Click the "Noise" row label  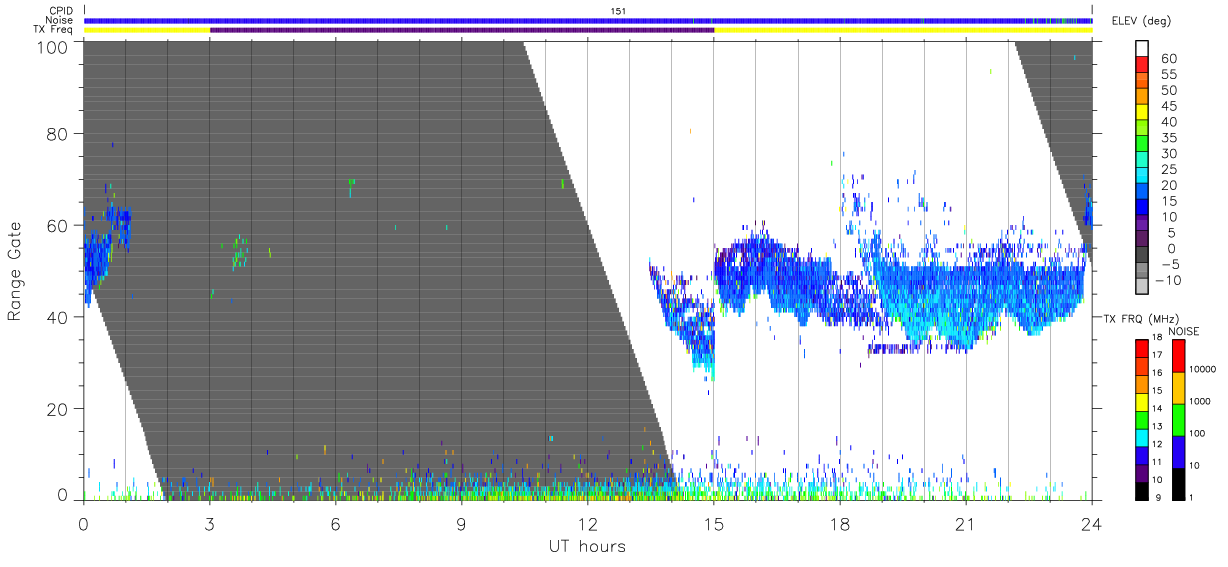tap(58, 20)
